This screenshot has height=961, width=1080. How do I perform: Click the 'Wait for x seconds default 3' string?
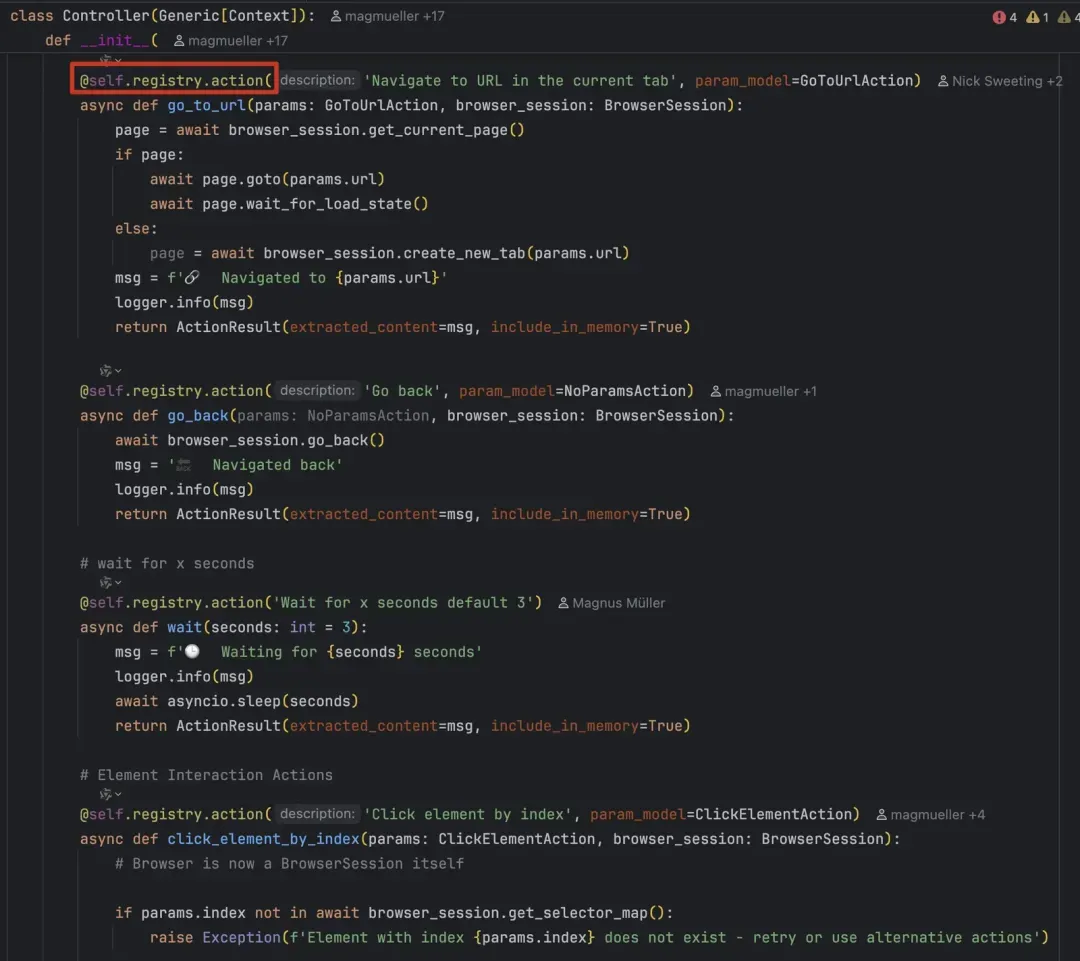(x=403, y=603)
